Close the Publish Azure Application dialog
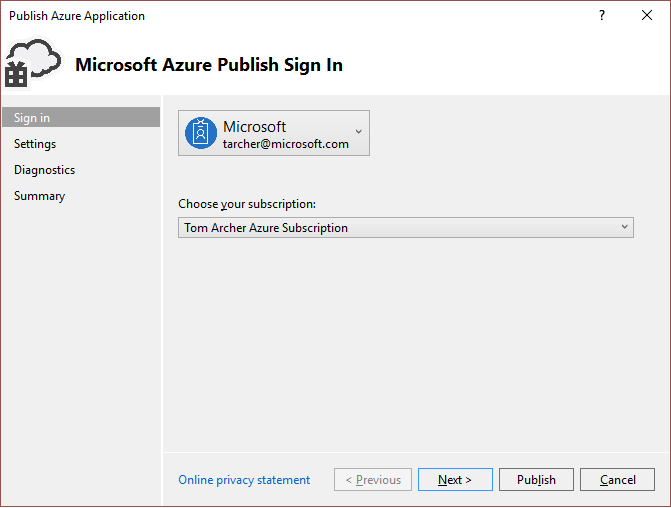This screenshot has height=508, width=671. point(647,16)
